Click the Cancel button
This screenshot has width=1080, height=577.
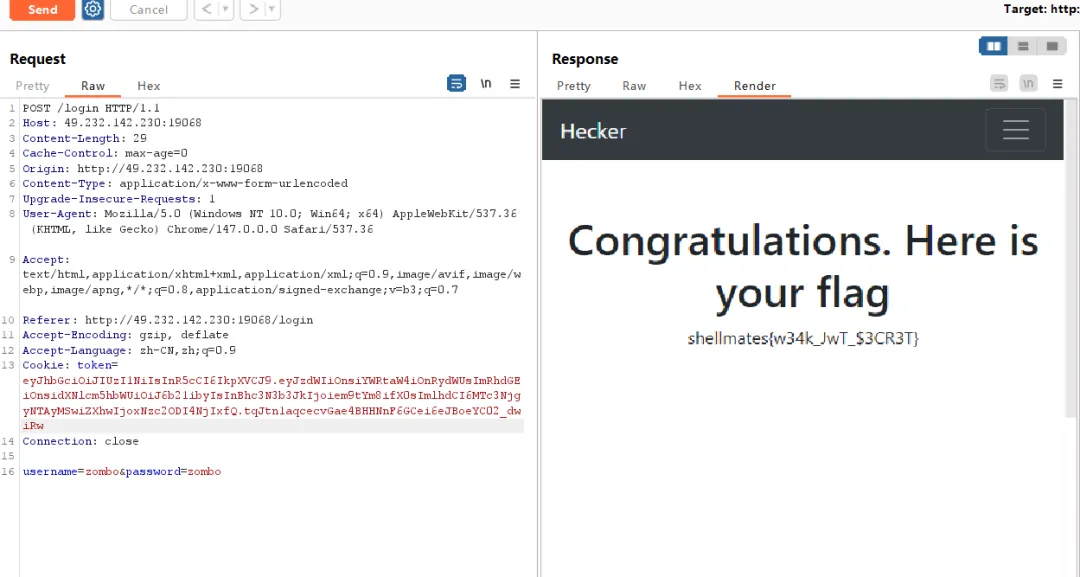[x=149, y=10]
